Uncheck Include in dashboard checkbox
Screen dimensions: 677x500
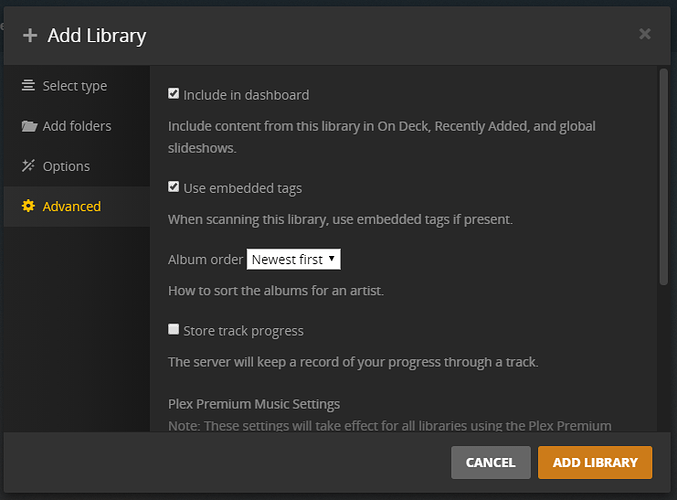[x=174, y=94]
